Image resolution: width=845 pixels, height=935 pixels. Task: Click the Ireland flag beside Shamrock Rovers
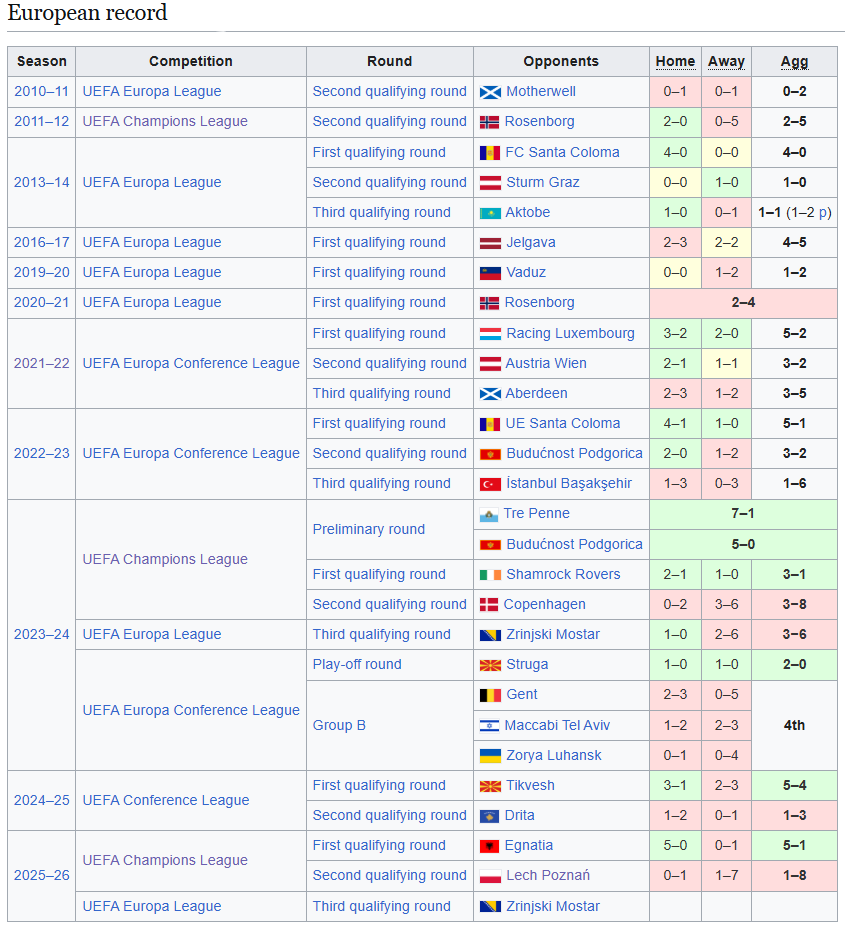click(490, 575)
